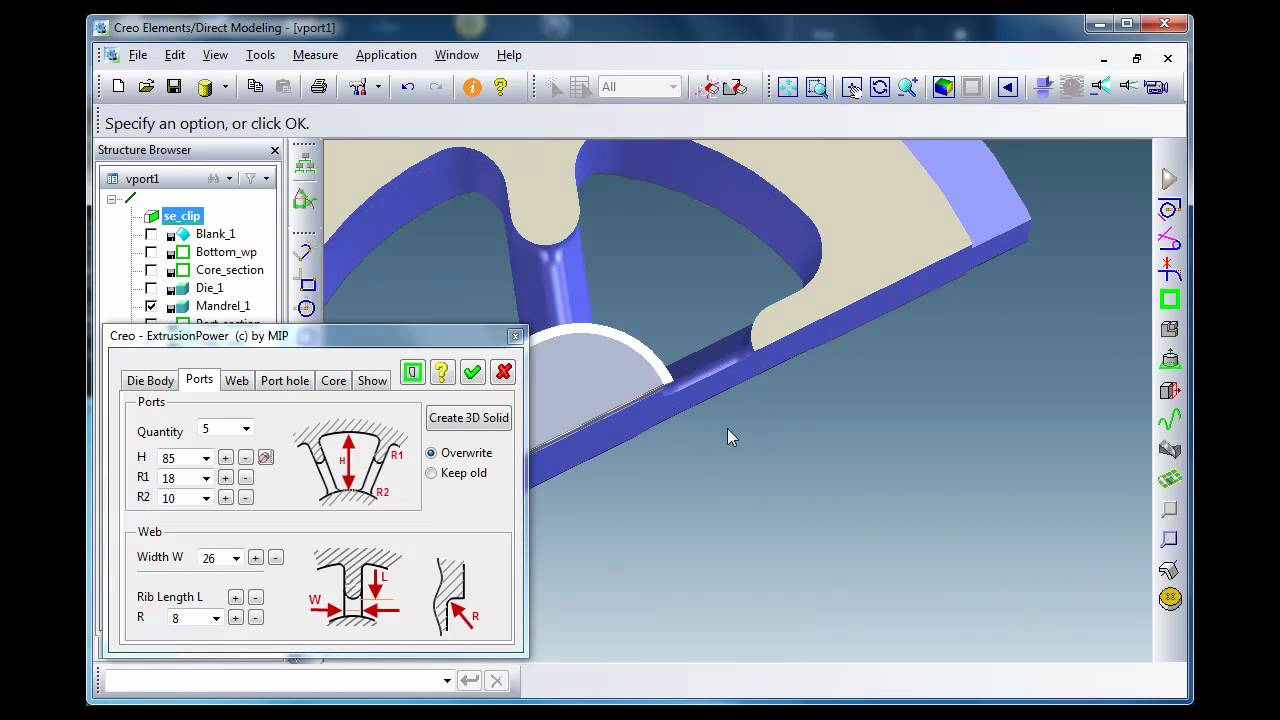Screen dimensions: 1280x720
Task: Switch to the Die Body tab
Action: pos(150,380)
